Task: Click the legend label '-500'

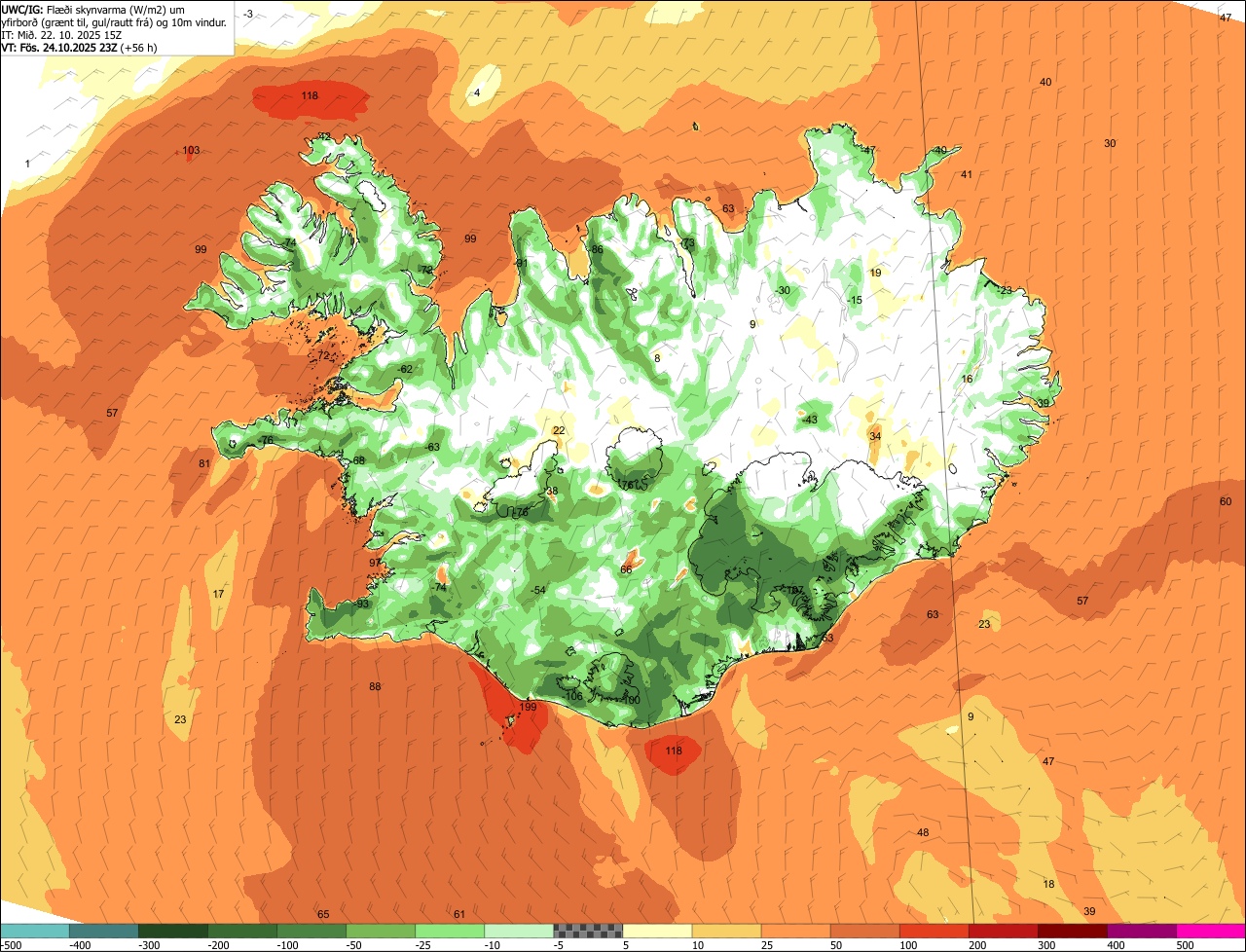Action: pos(11,945)
